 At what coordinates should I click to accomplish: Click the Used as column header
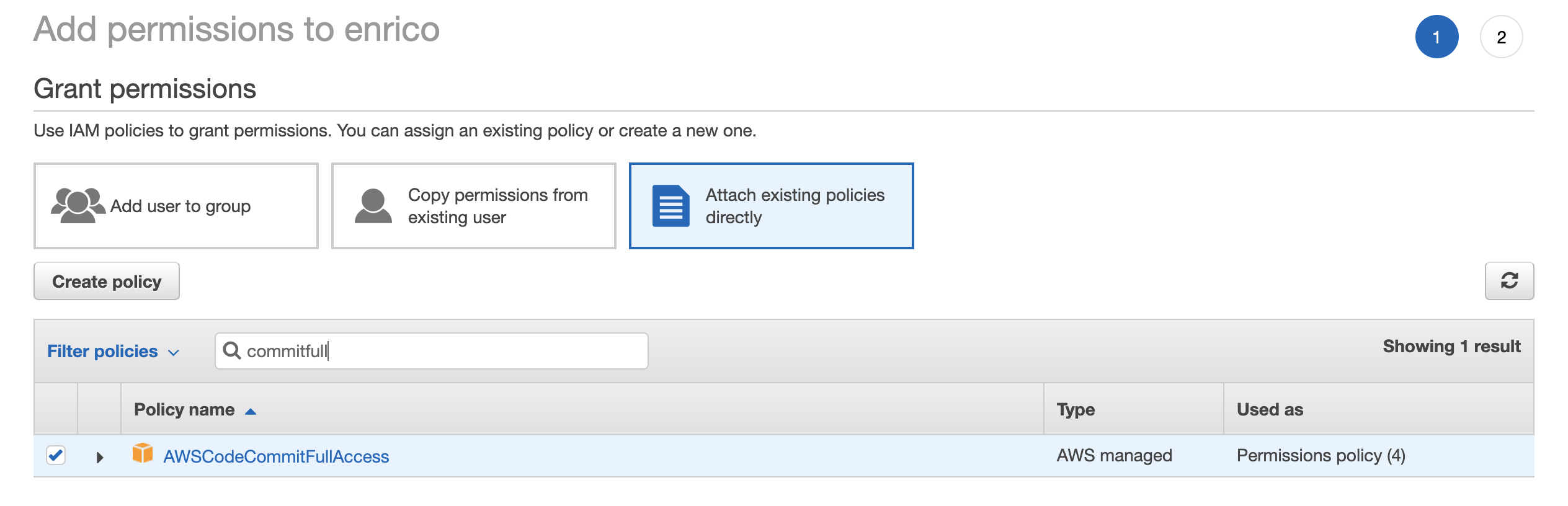[x=1270, y=409]
